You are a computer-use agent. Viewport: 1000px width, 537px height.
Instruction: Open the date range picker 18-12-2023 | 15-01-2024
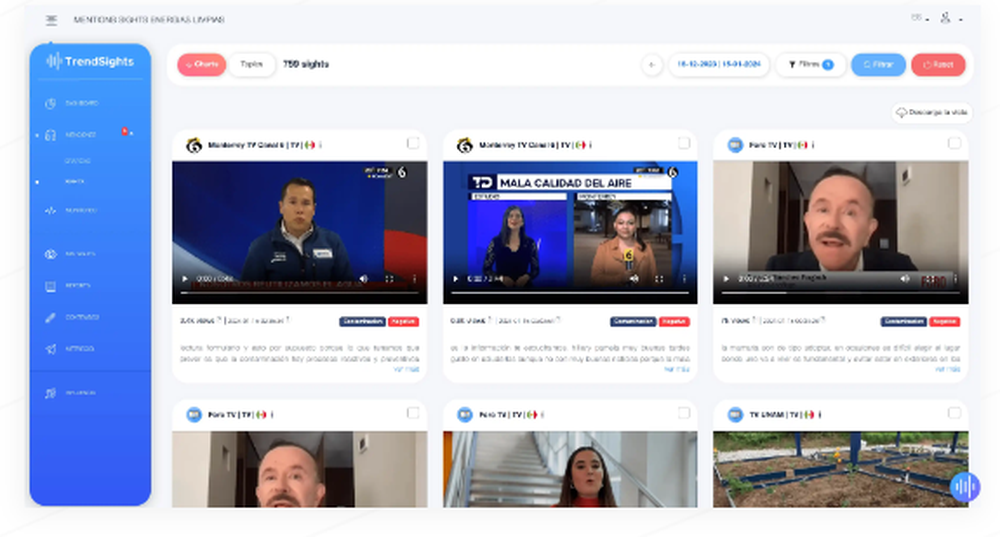[x=719, y=64]
